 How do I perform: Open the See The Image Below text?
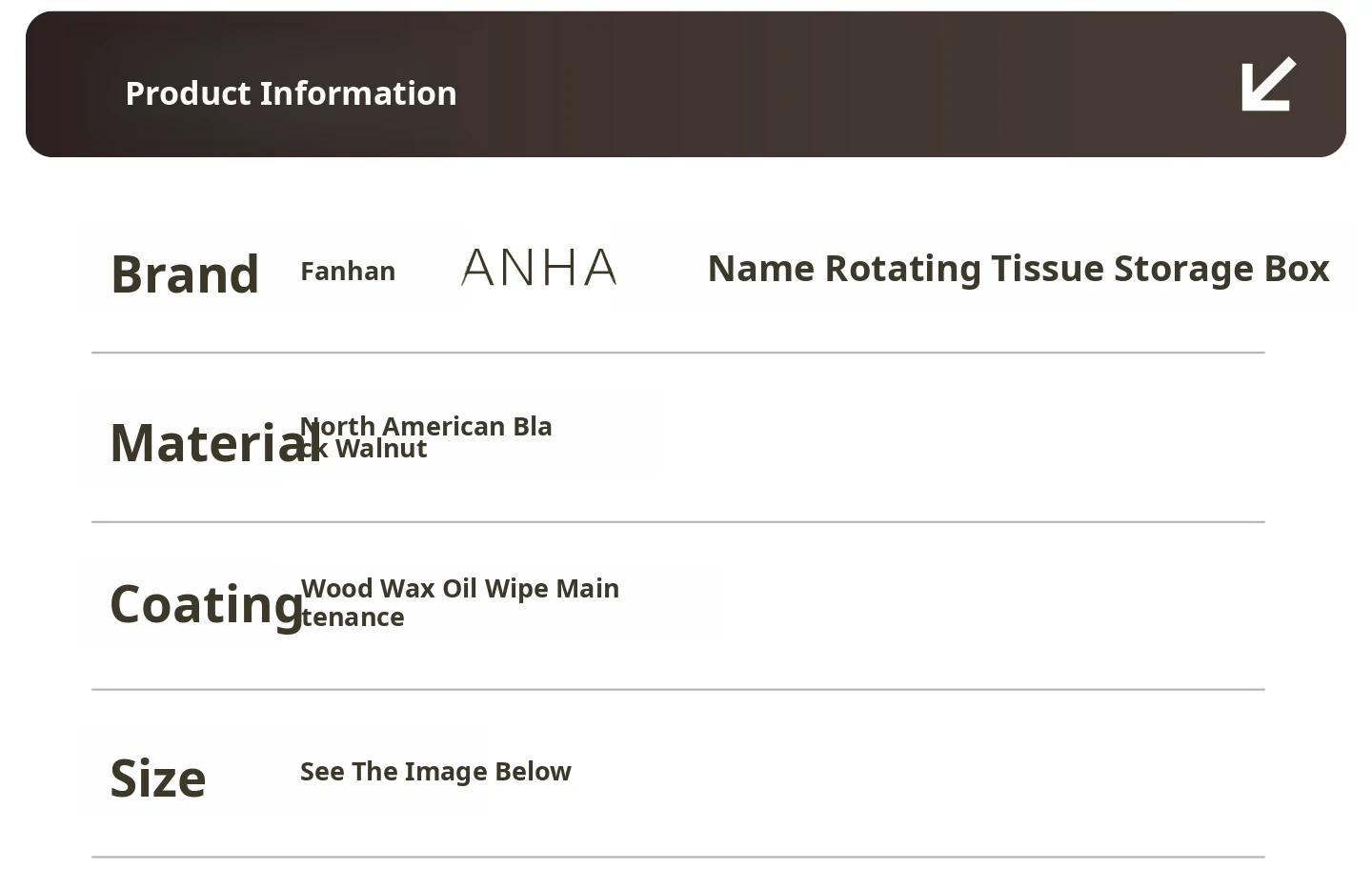[x=435, y=772]
